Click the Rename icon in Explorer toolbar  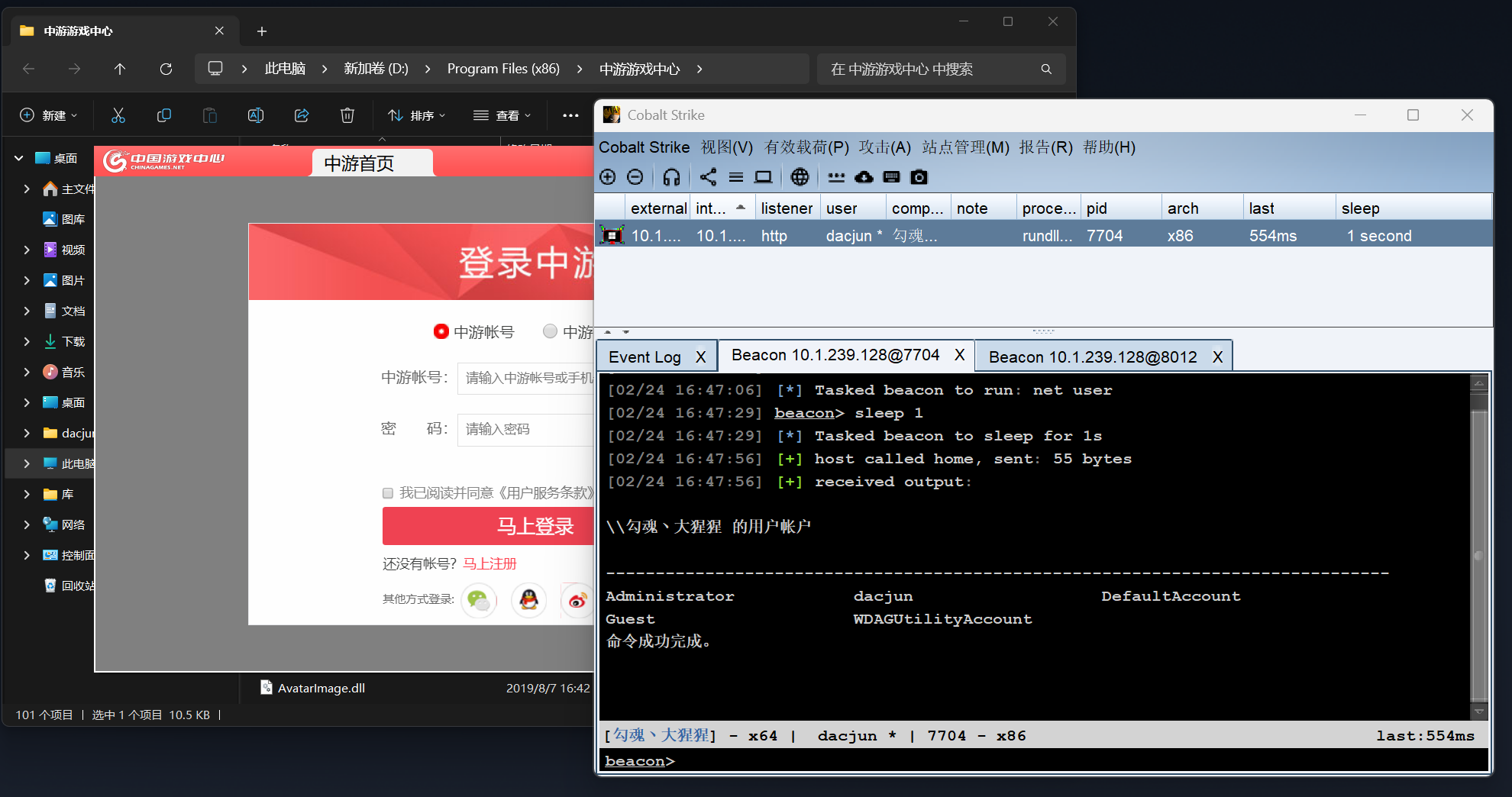pos(255,115)
